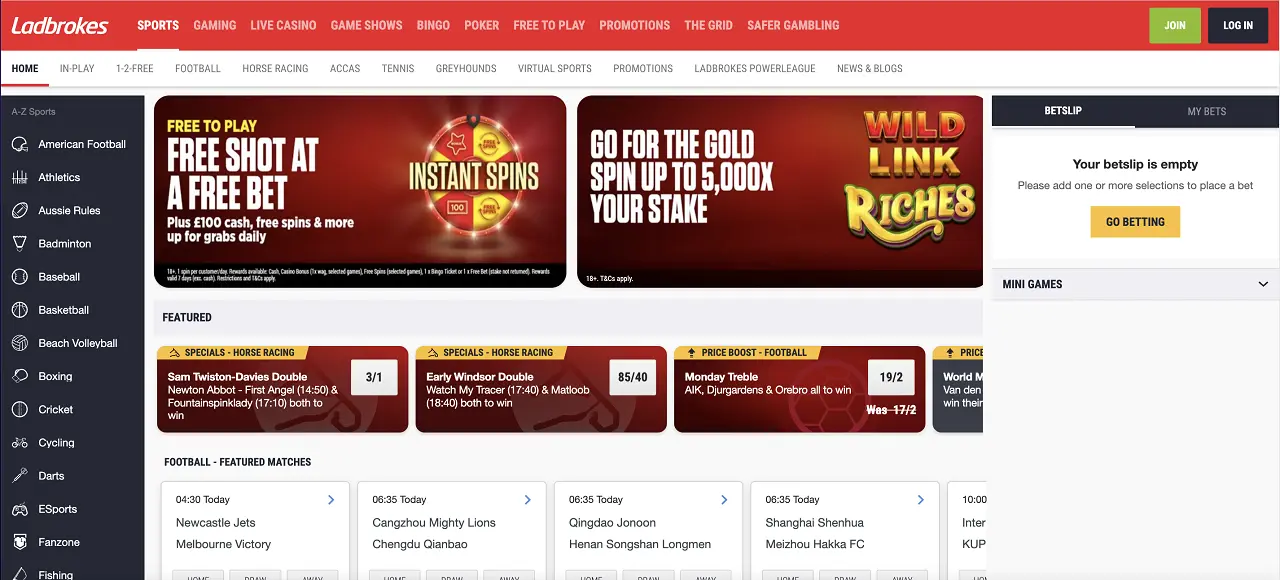This screenshot has height=580, width=1280.
Task: Switch to the My Bets tab
Action: (1207, 111)
